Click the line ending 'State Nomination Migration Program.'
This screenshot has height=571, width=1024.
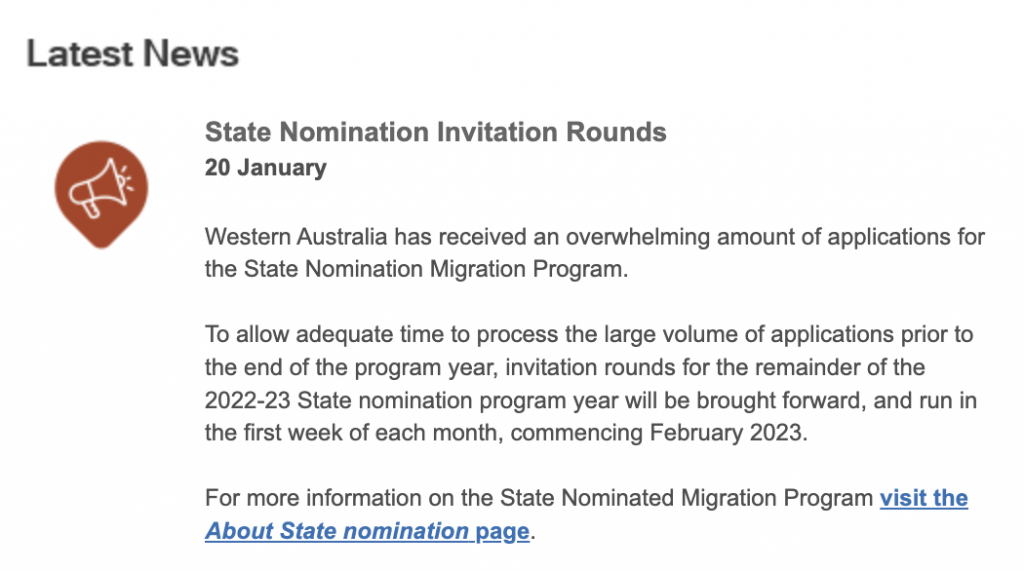[x=416, y=270]
